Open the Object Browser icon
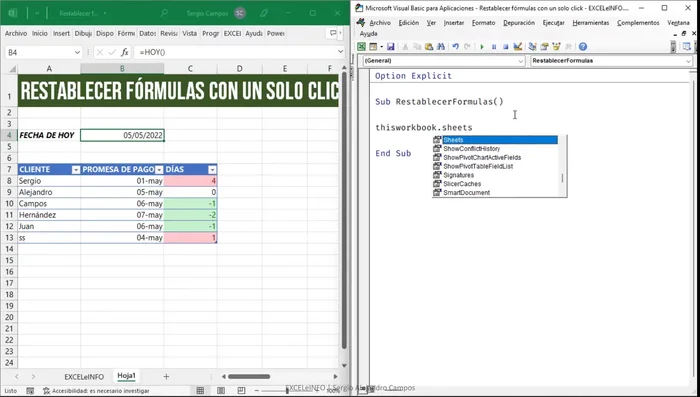Image resolution: width=700 pixels, height=397 pixels. pyautogui.click(x=556, y=46)
